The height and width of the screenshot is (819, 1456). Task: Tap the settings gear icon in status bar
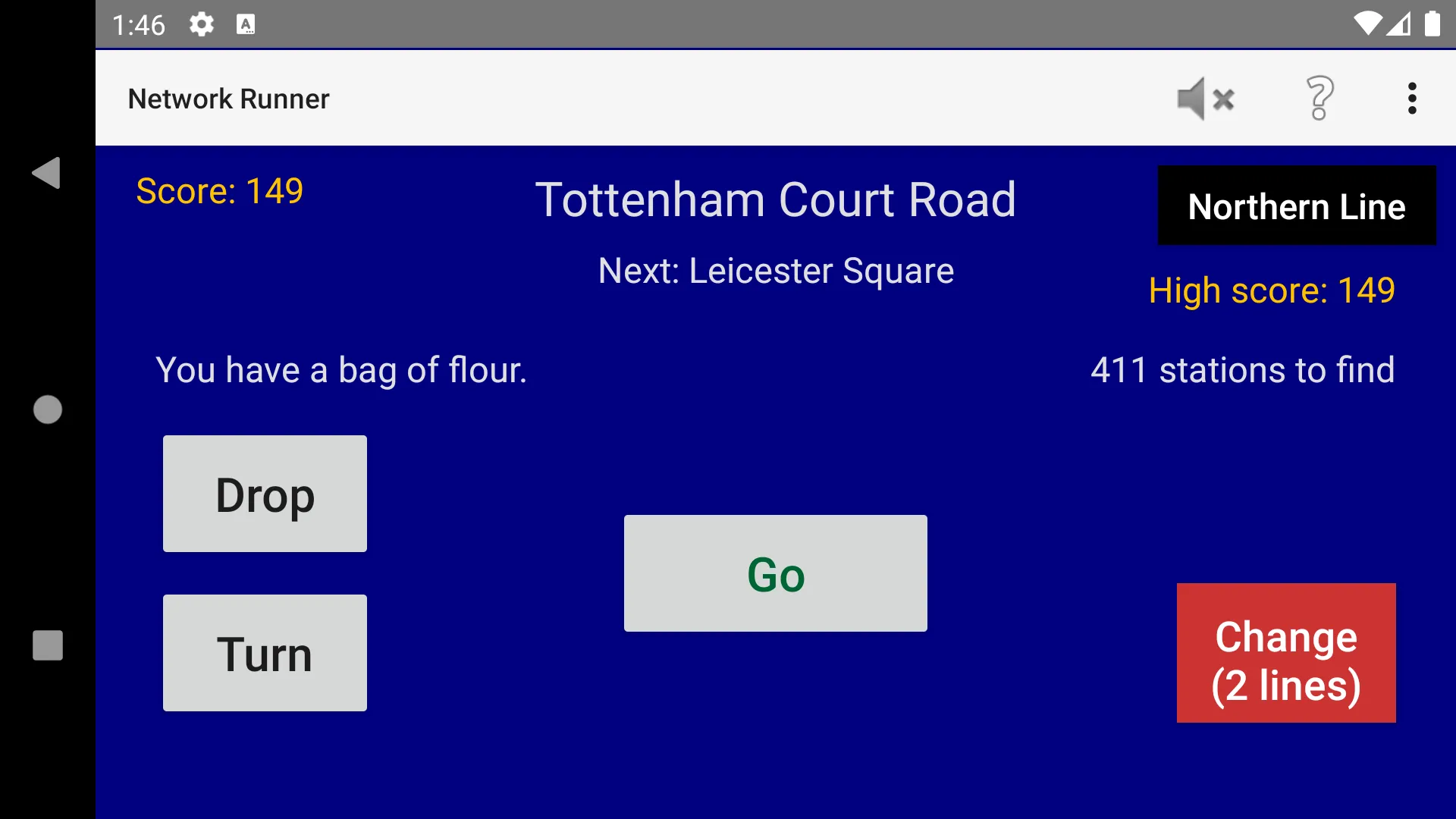pyautogui.click(x=199, y=22)
